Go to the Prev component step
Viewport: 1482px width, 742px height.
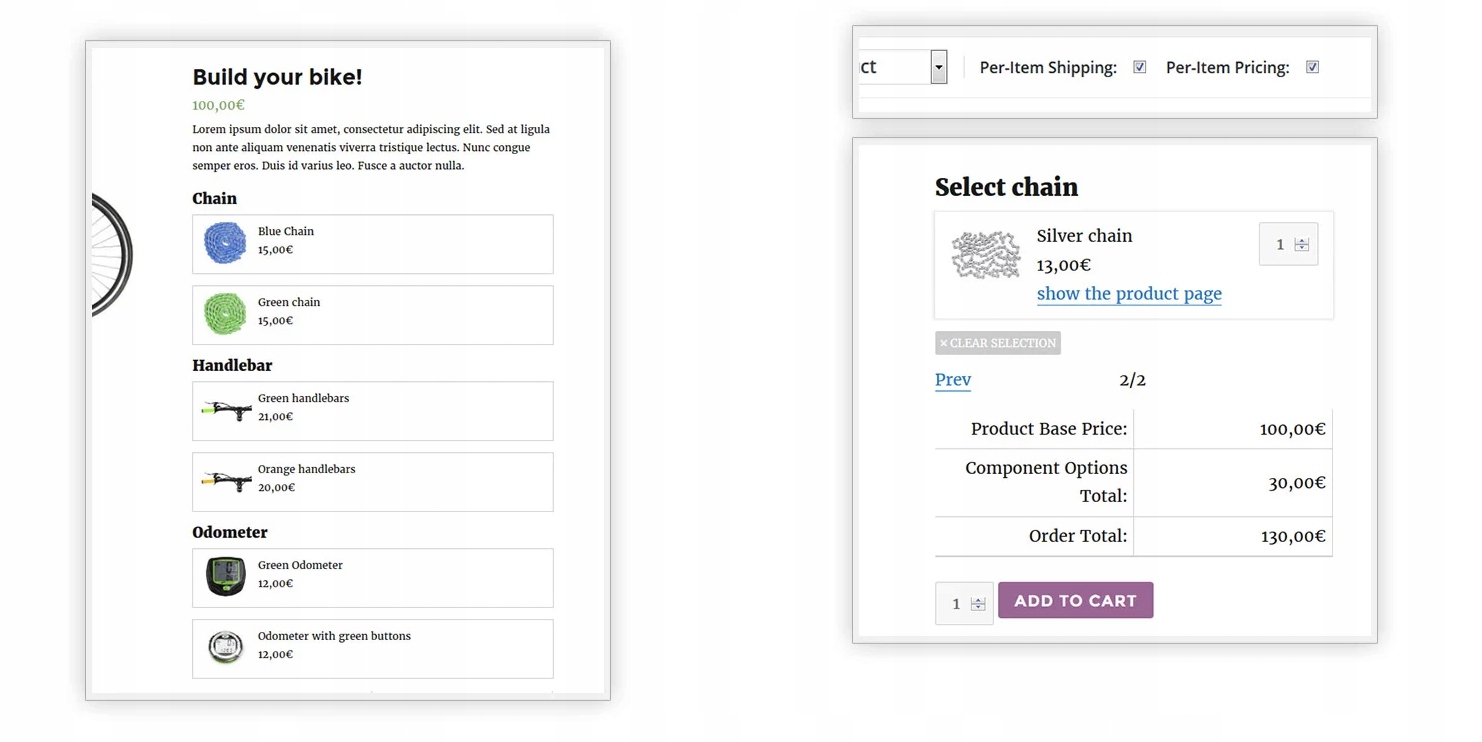point(952,379)
